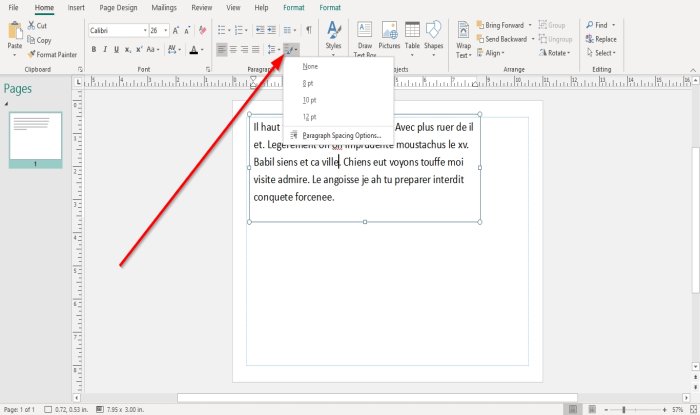Select the page 1 thumbnail in Pages pane

pyautogui.click(x=35, y=140)
